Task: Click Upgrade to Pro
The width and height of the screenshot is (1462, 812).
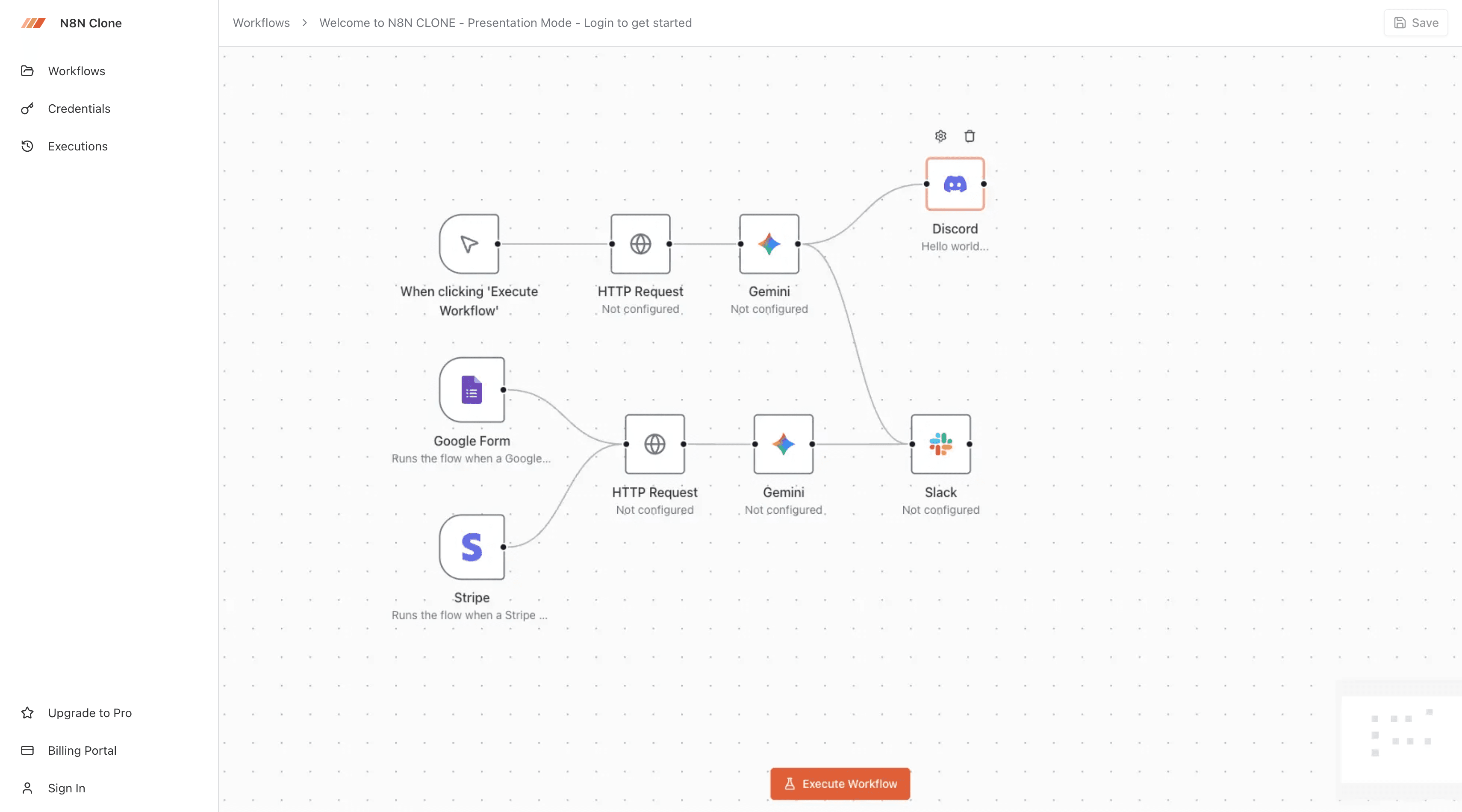Action: 89,713
